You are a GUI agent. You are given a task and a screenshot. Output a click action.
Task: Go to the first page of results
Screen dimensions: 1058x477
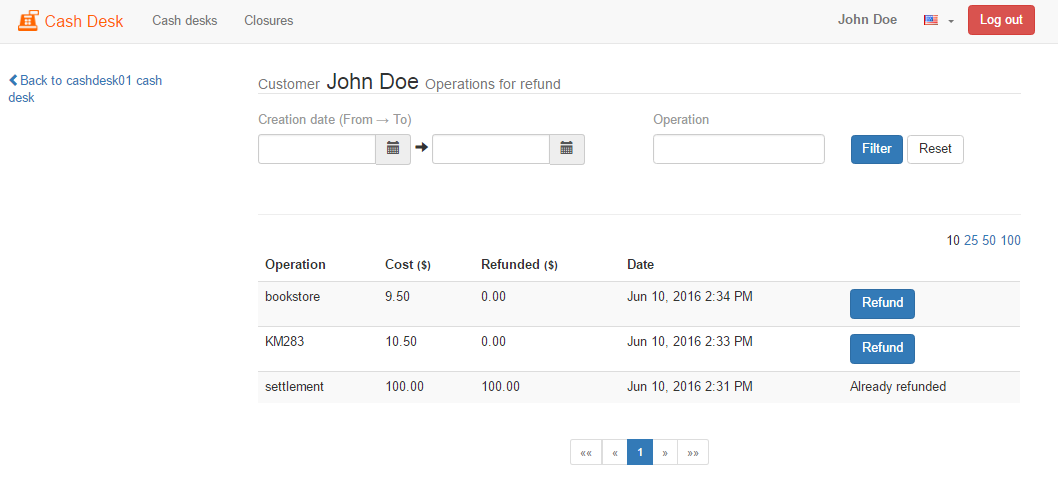[x=586, y=452]
